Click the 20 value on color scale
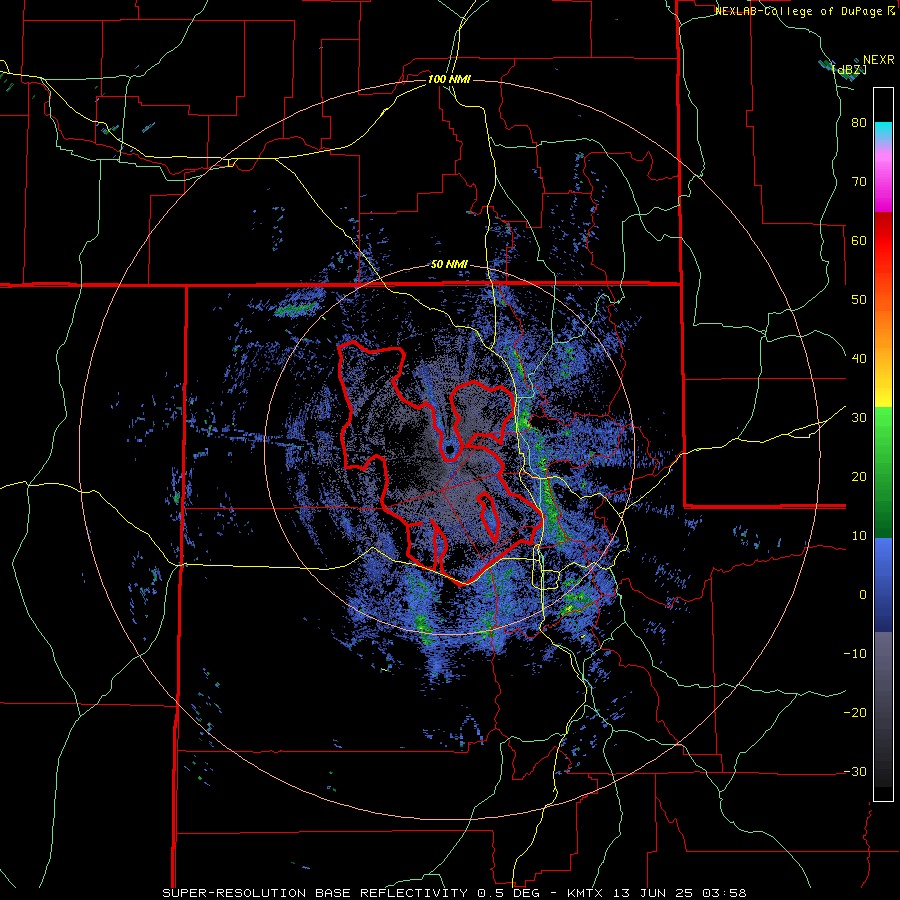 [x=859, y=476]
